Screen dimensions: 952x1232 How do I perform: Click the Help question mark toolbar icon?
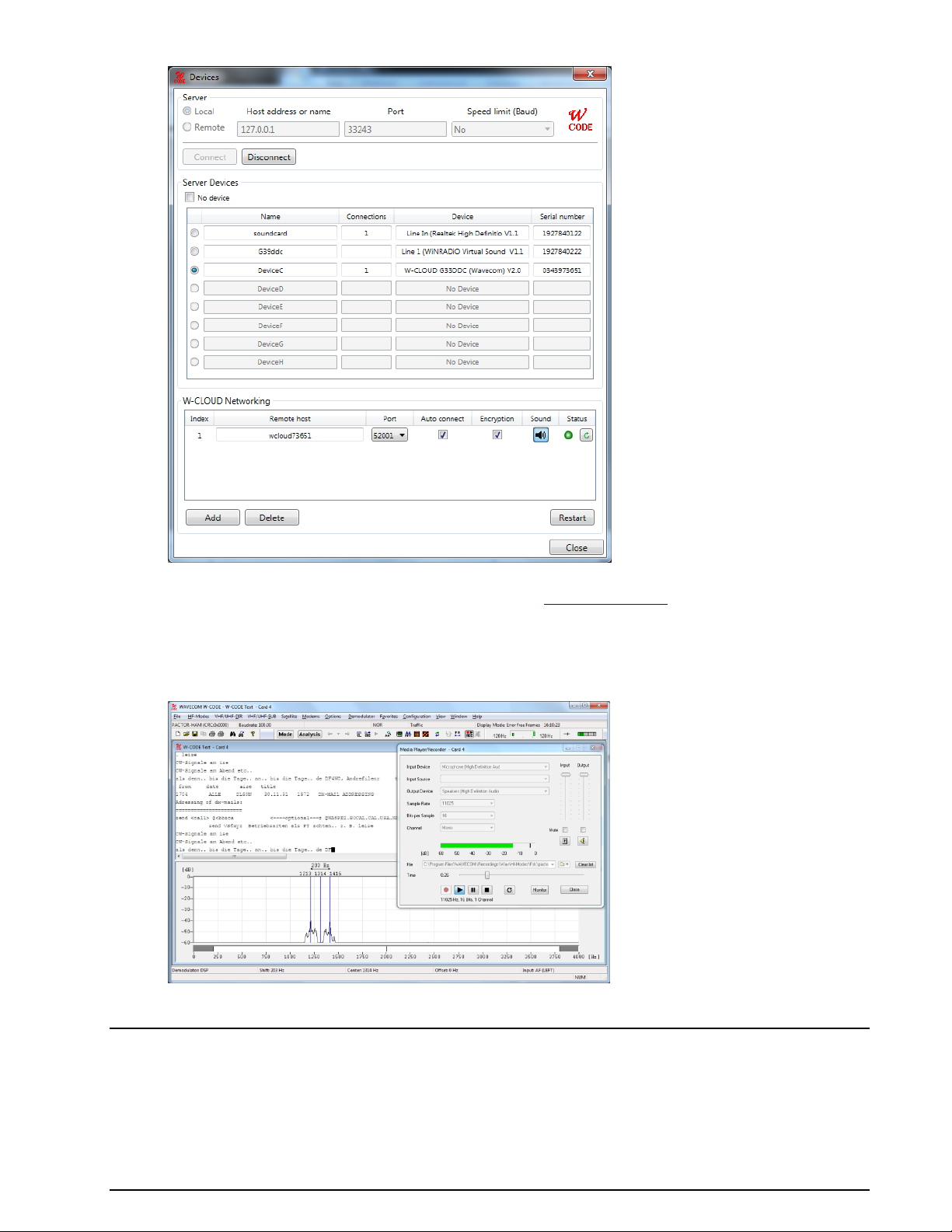tap(253, 734)
